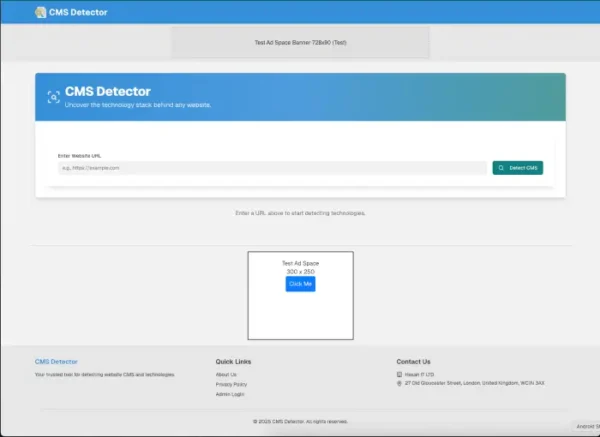
Task: Click the CMS Detector logo icon in navbar
Action: [41, 12]
